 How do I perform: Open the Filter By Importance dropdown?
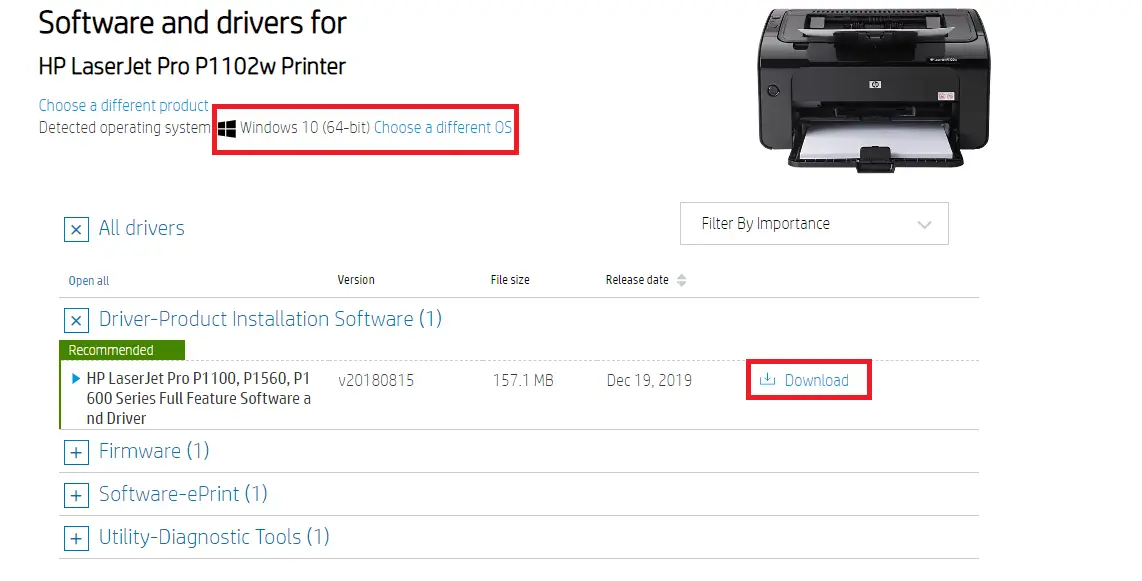point(813,223)
